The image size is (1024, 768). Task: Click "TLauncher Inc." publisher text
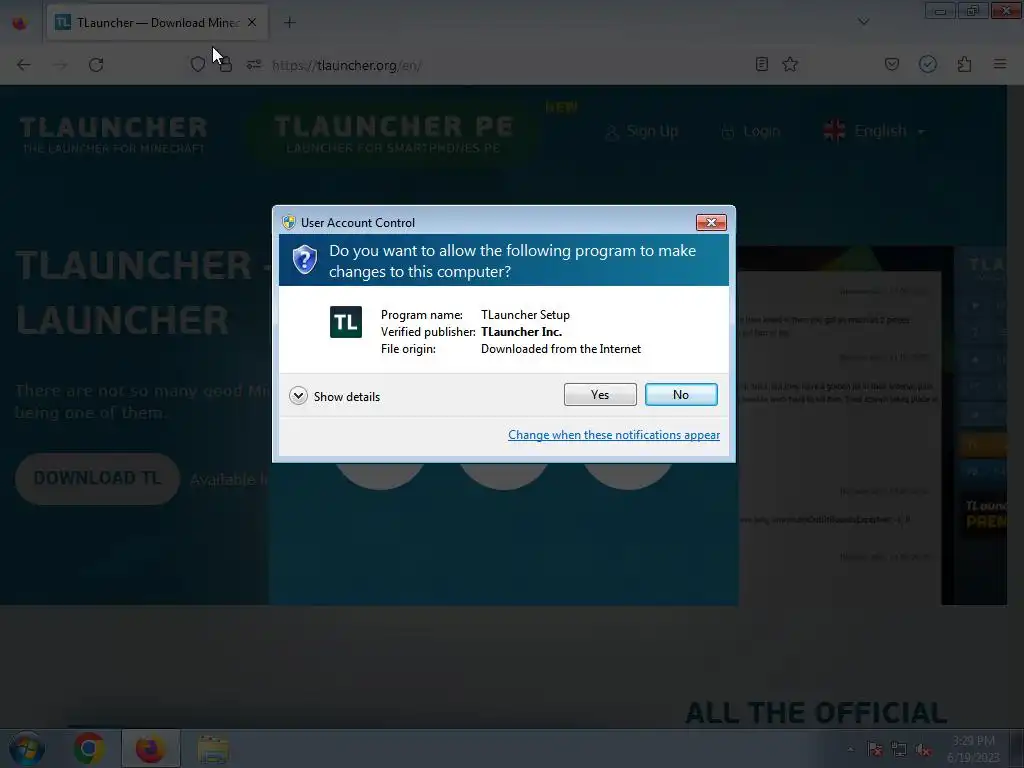pyautogui.click(x=521, y=332)
